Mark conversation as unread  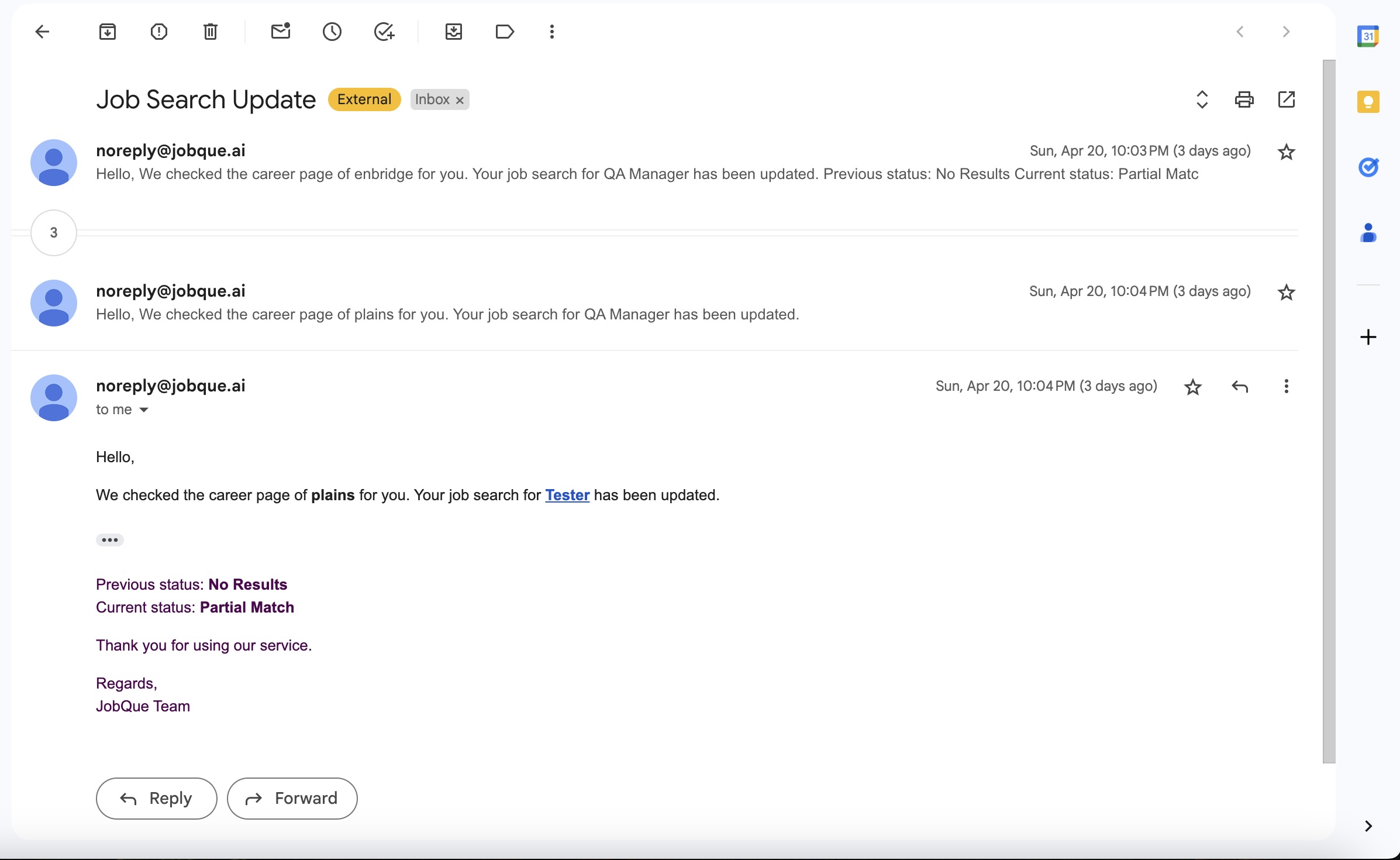(x=281, y=32)
